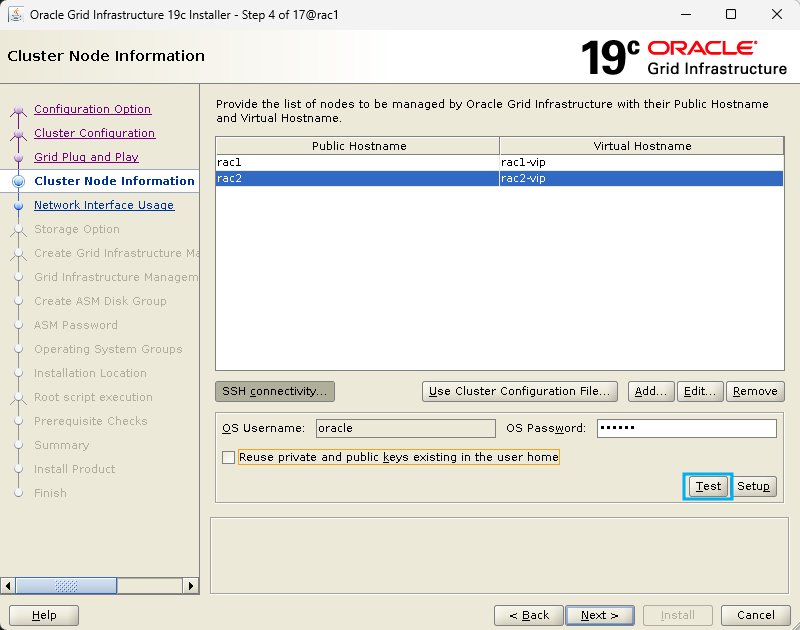Click the ASM Password step label

coord(76,325)
